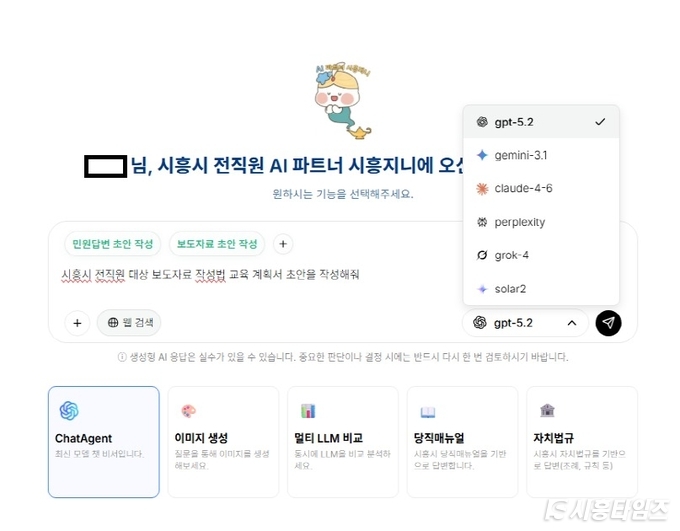The image size is (680, 531).
Task: Toggle the 웹 검색 web search option
Action: 129,322
